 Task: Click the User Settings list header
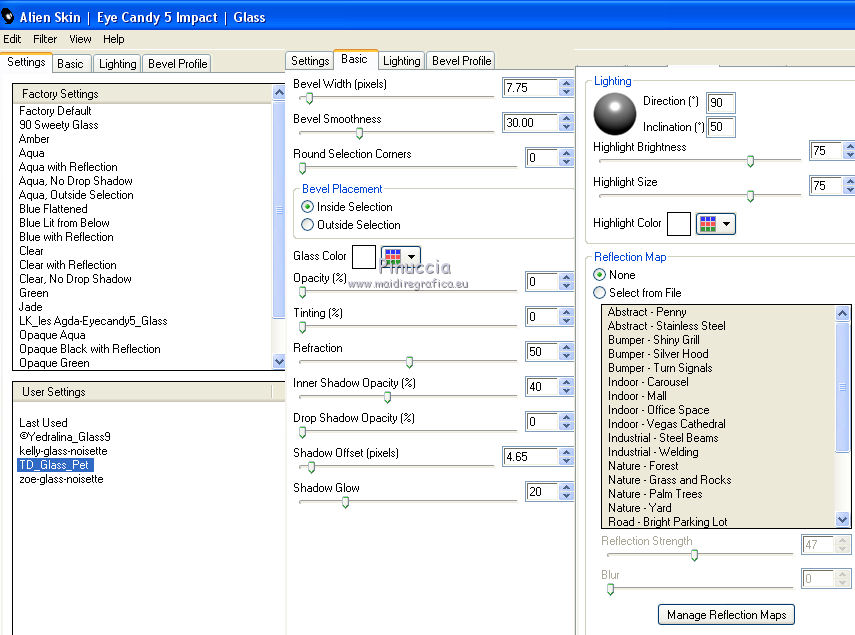coord(143,392)
